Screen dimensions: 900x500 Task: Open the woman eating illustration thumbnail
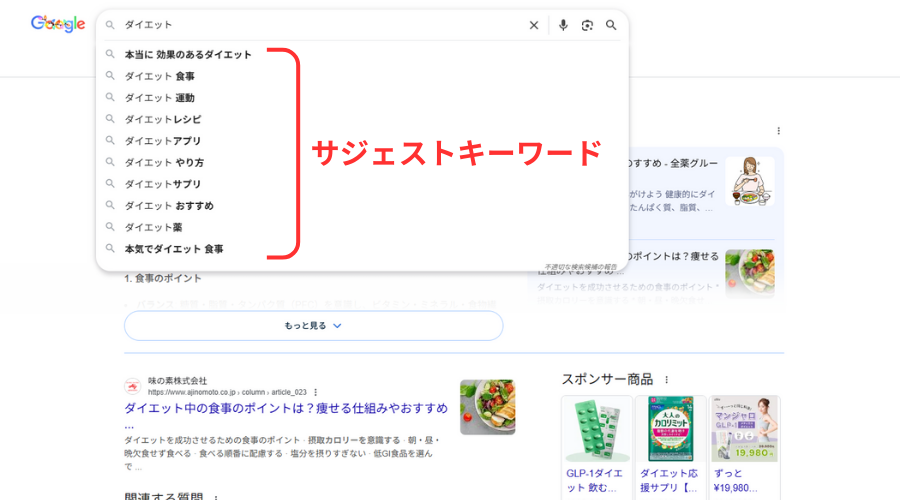tap(750, 181)
